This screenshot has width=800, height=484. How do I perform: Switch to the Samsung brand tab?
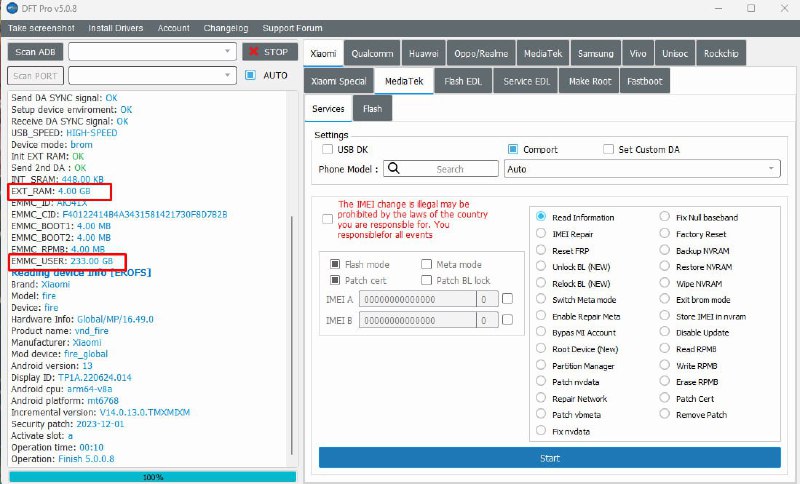pyautogui.click(x=595, y=53)
